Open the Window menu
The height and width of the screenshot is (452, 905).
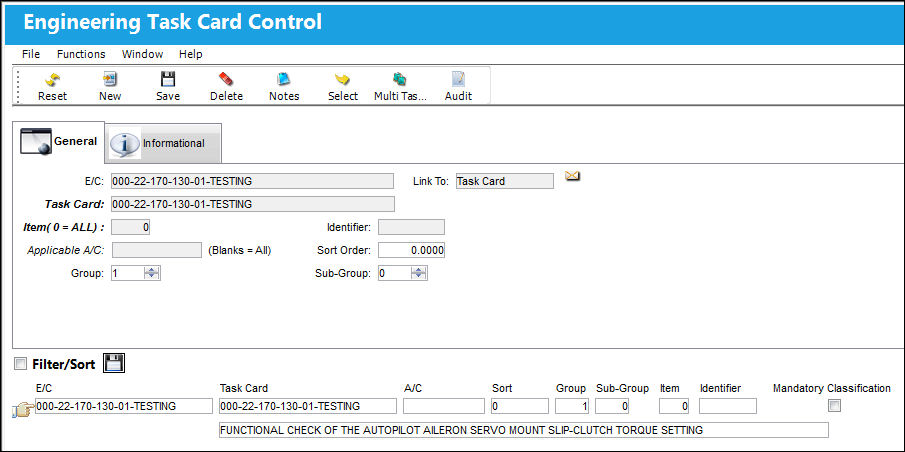click(x=143, y=54)
